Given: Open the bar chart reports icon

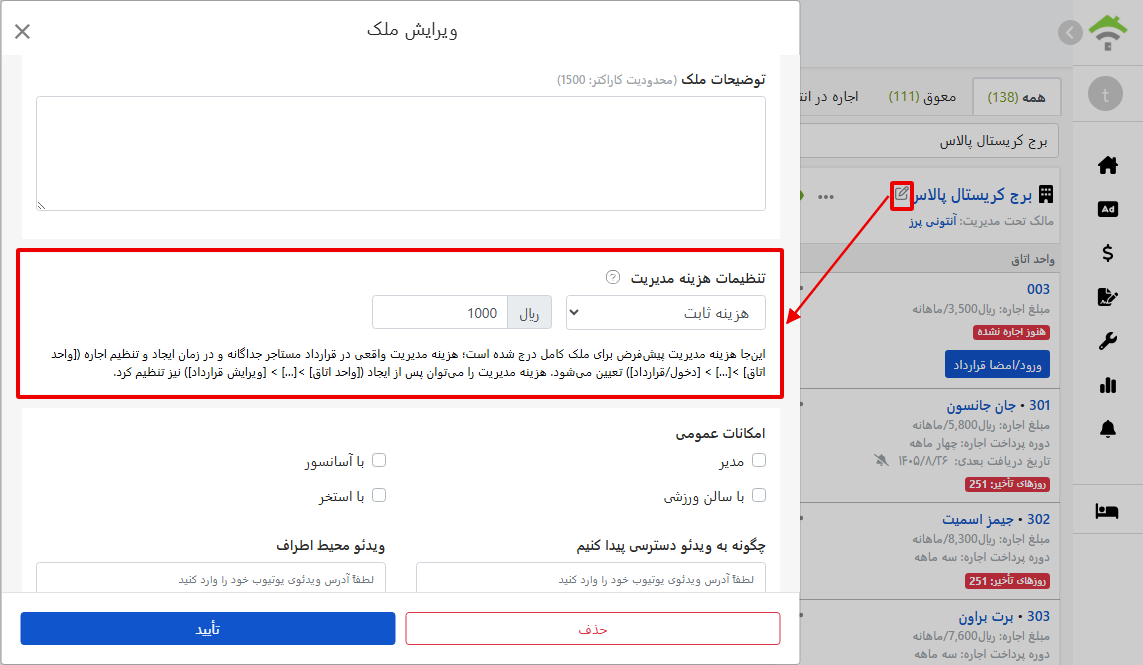Looking at the screenshot, I should click(1107, 385).
